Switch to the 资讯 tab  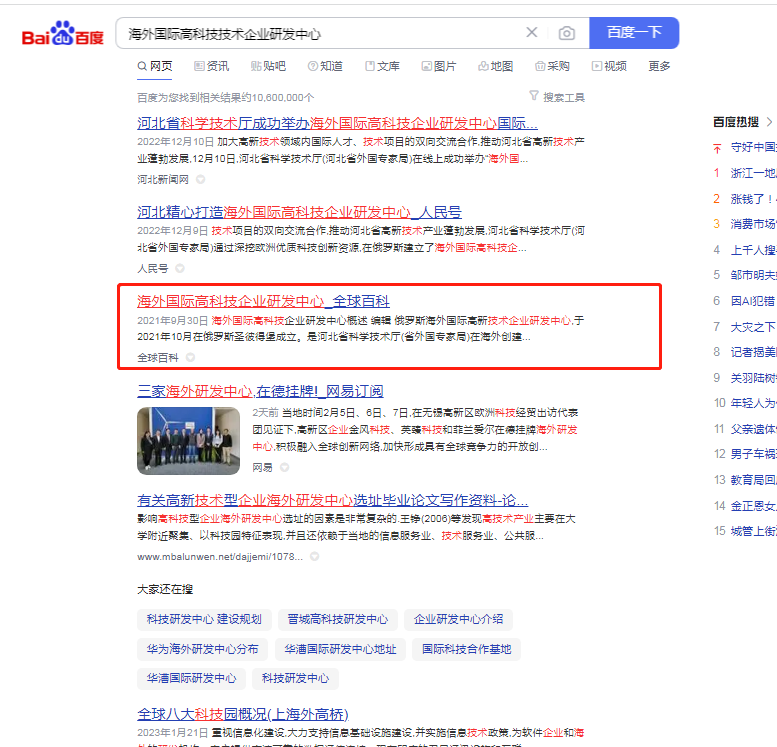(x=212, y=66)
